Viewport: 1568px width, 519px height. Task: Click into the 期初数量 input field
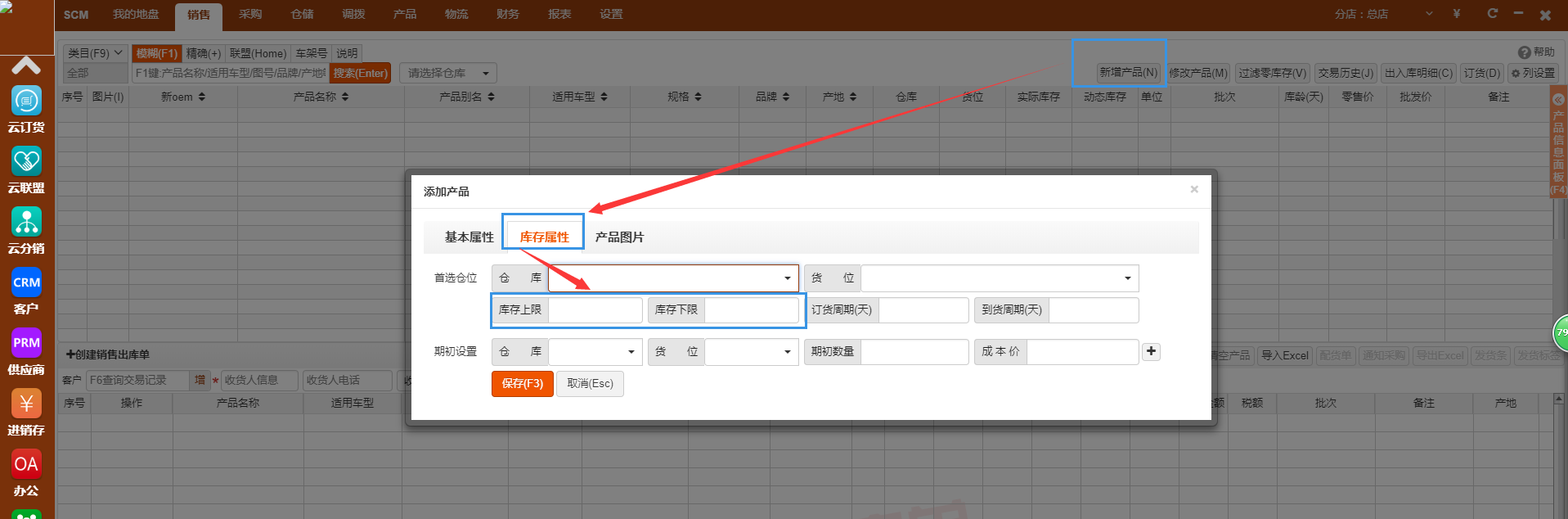point(914,352)
